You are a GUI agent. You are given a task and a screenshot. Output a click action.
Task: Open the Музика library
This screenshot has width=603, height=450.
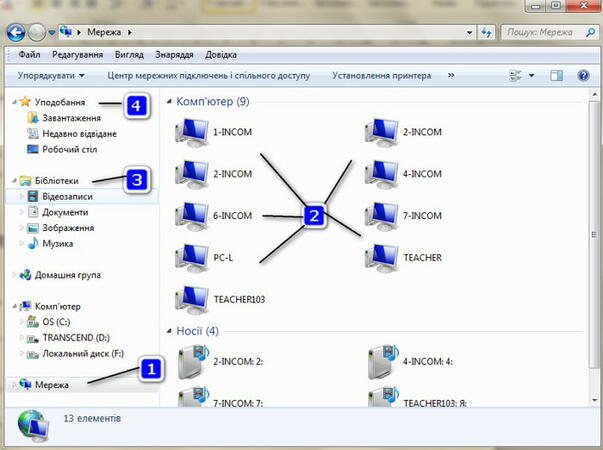click(x=57, y=243)
